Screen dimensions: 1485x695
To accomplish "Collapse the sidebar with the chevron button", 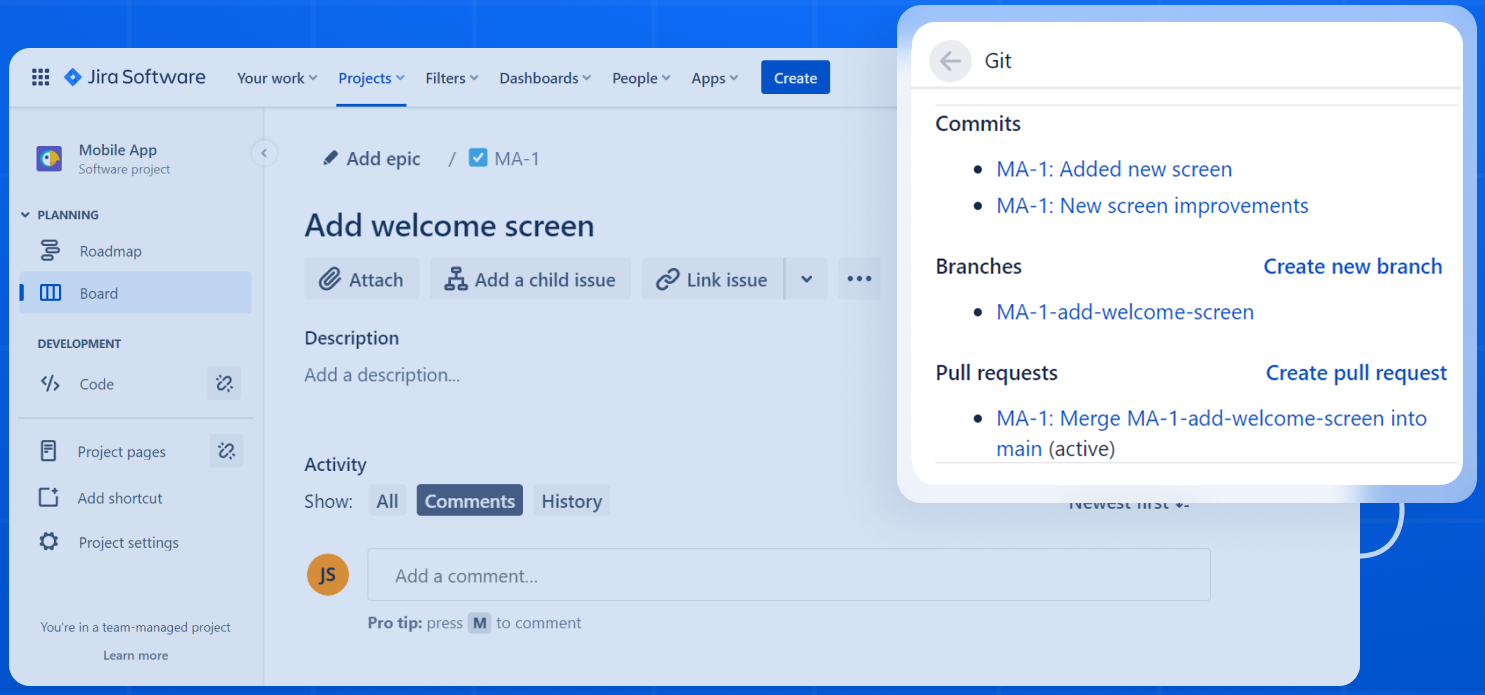I will coord(264,153).
